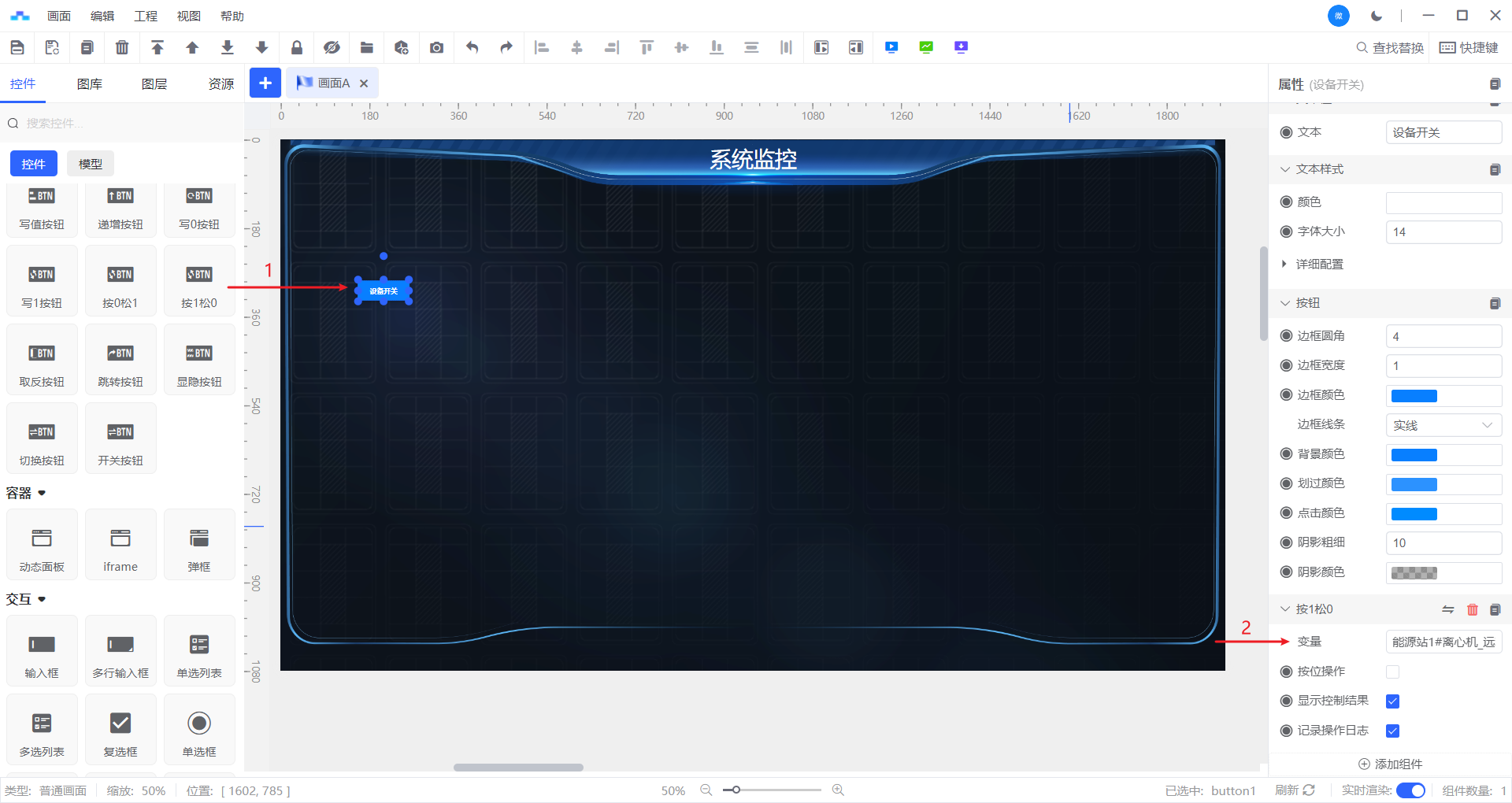Switch to the 图层 tab
Viewport: 1512px width, 803px height.
point(154,84)
